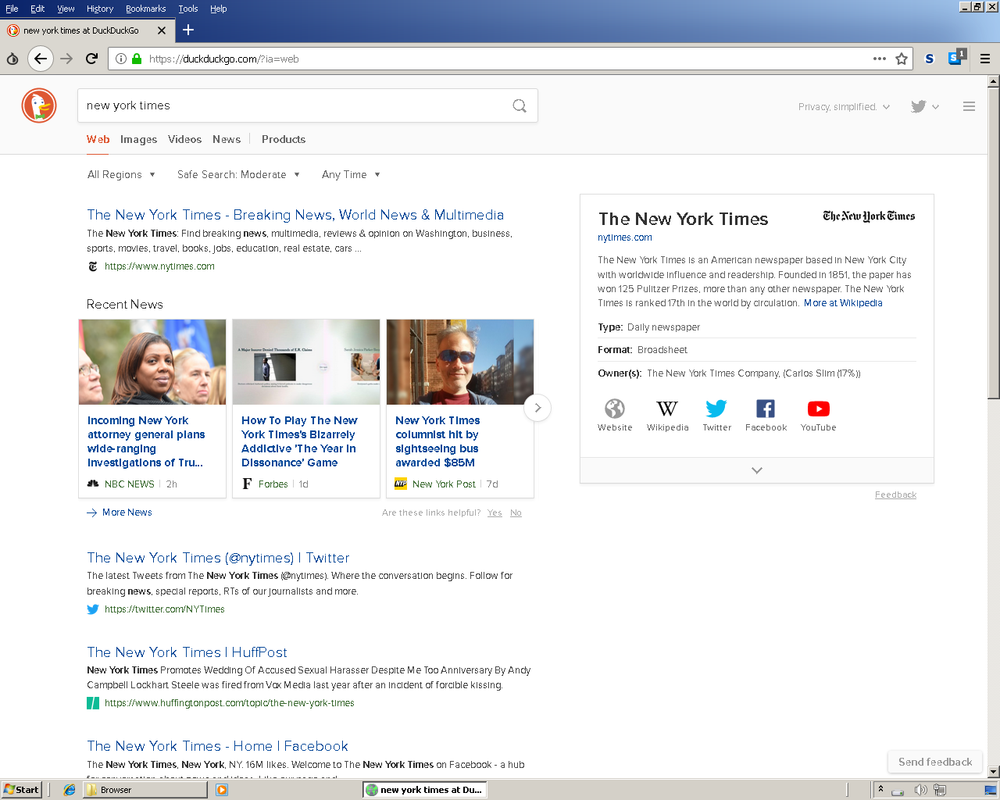The width and height of the screenshot is (1000, 800).
Task: Open site information circle-i icon
Action: click(121, 59)
